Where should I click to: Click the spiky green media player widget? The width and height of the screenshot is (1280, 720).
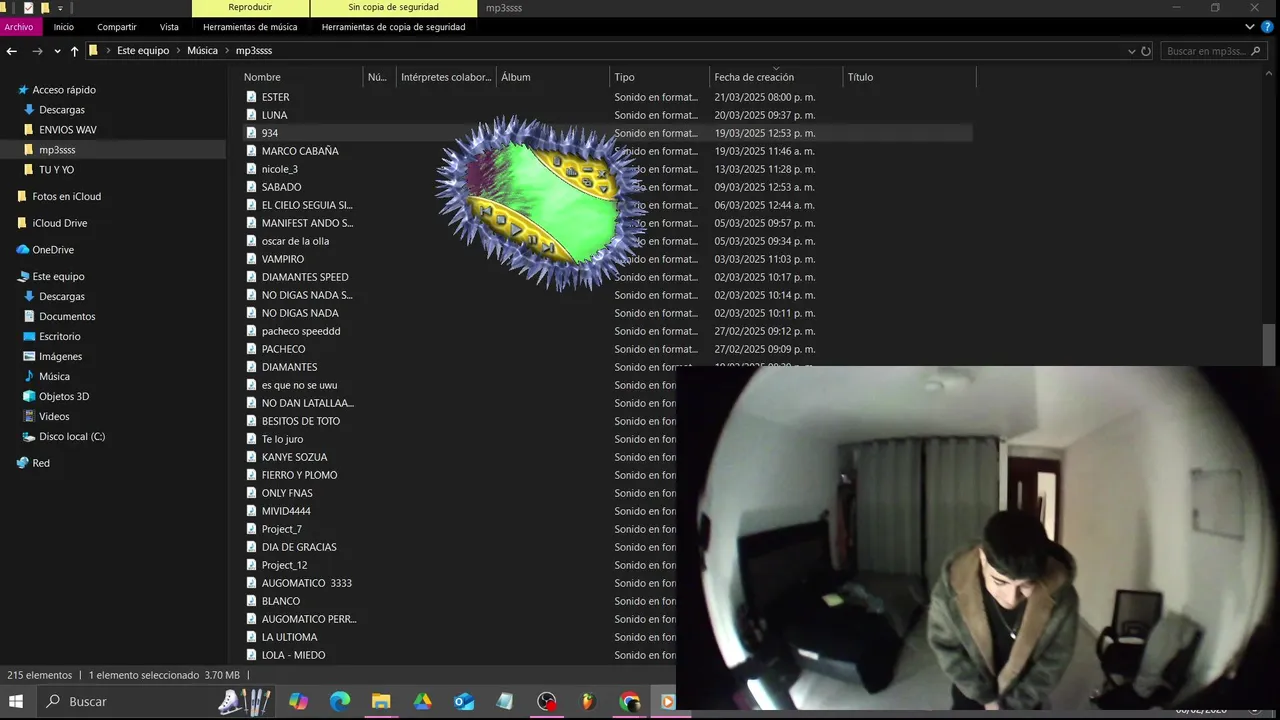pos(540,203)
